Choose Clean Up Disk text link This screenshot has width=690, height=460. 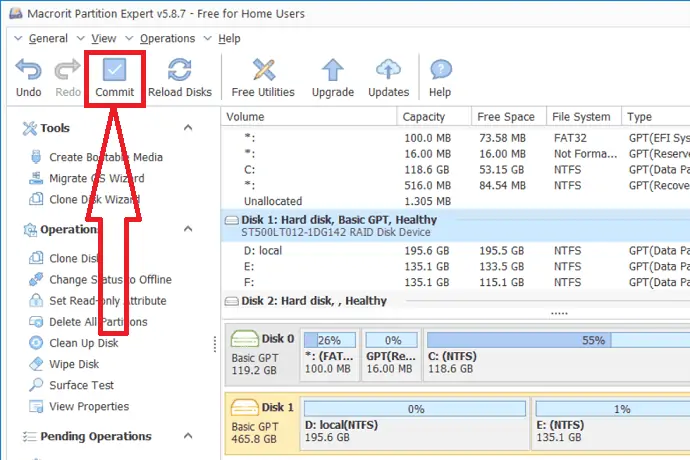tap(84, 343)
